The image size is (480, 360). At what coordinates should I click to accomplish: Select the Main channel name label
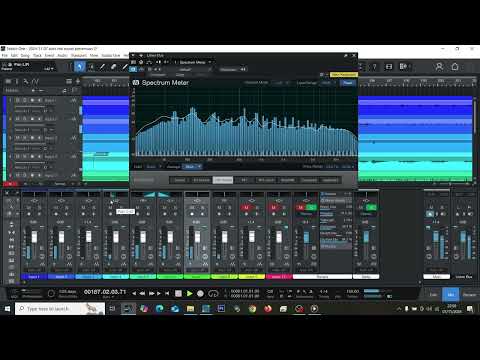point(436,277)
